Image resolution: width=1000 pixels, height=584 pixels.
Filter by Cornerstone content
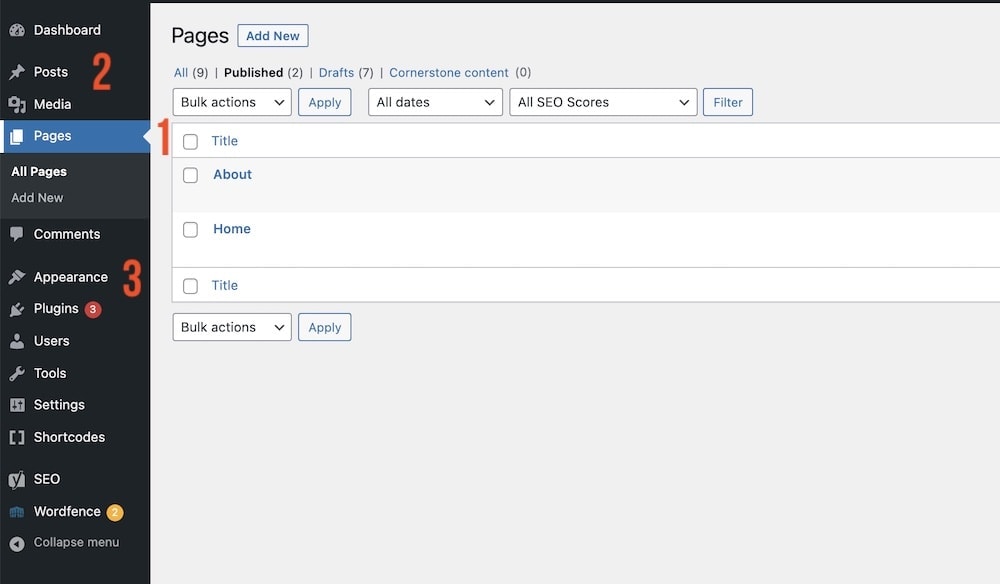click(x=449, y=73)
